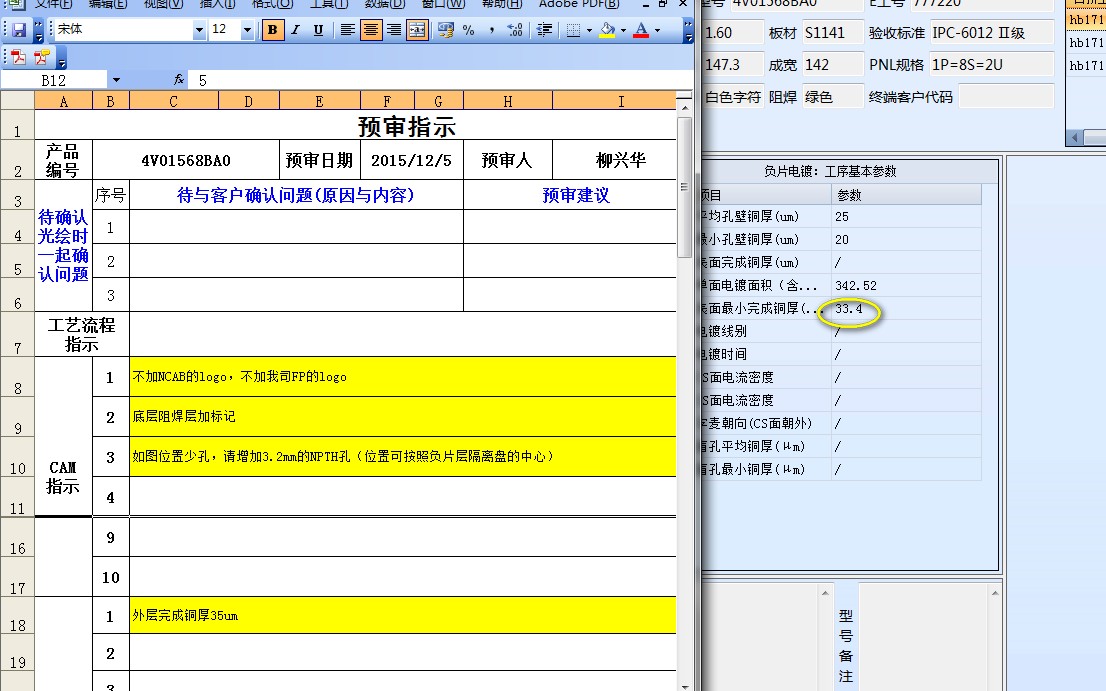Click the Borders icon

click(x=573, y=30)
